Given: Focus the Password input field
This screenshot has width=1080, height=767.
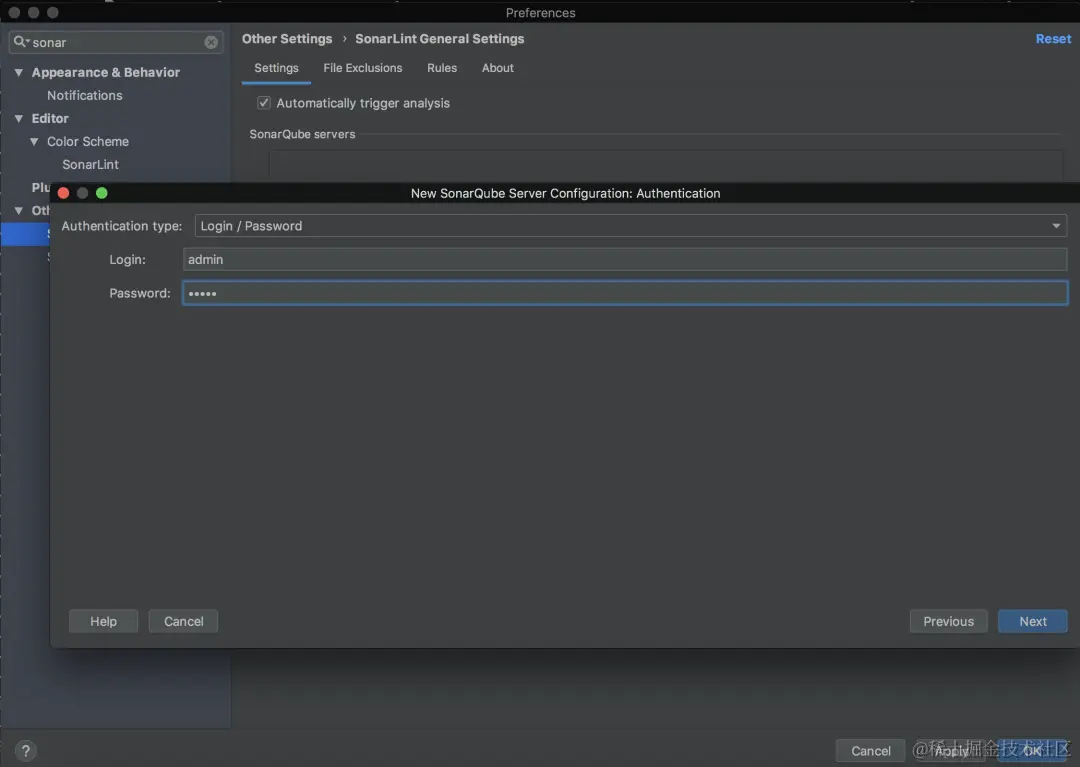Looking at the screenshot, I should coord(625,293).
